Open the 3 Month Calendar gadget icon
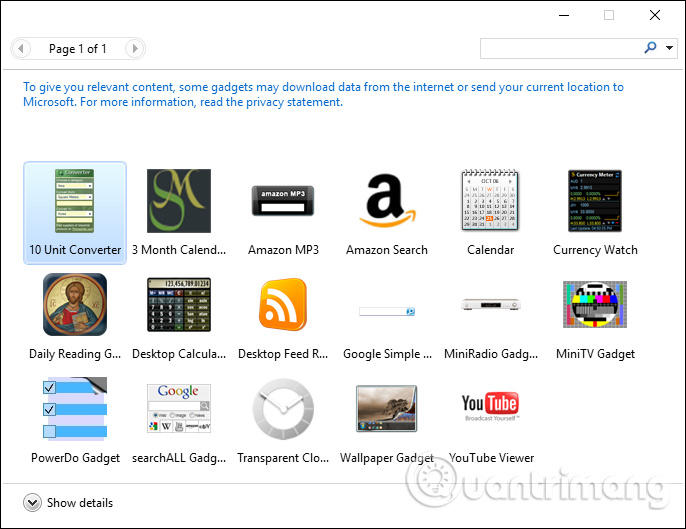The image size is (686, 529). 178,200
